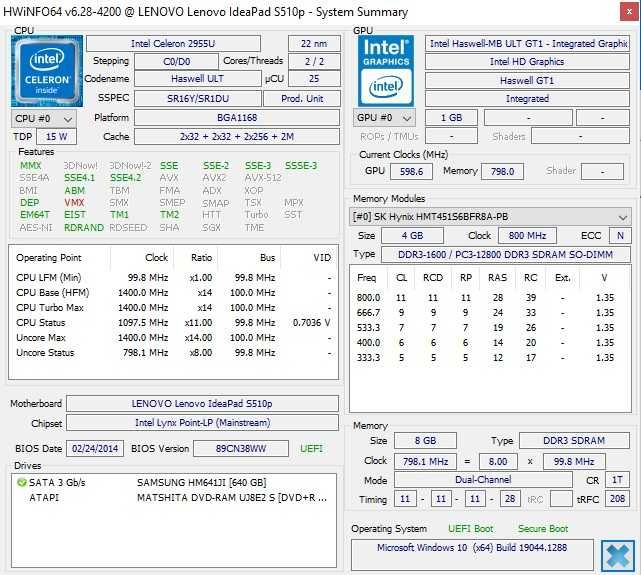
Task: Click the green UEFI label
Action: (312, 449)
